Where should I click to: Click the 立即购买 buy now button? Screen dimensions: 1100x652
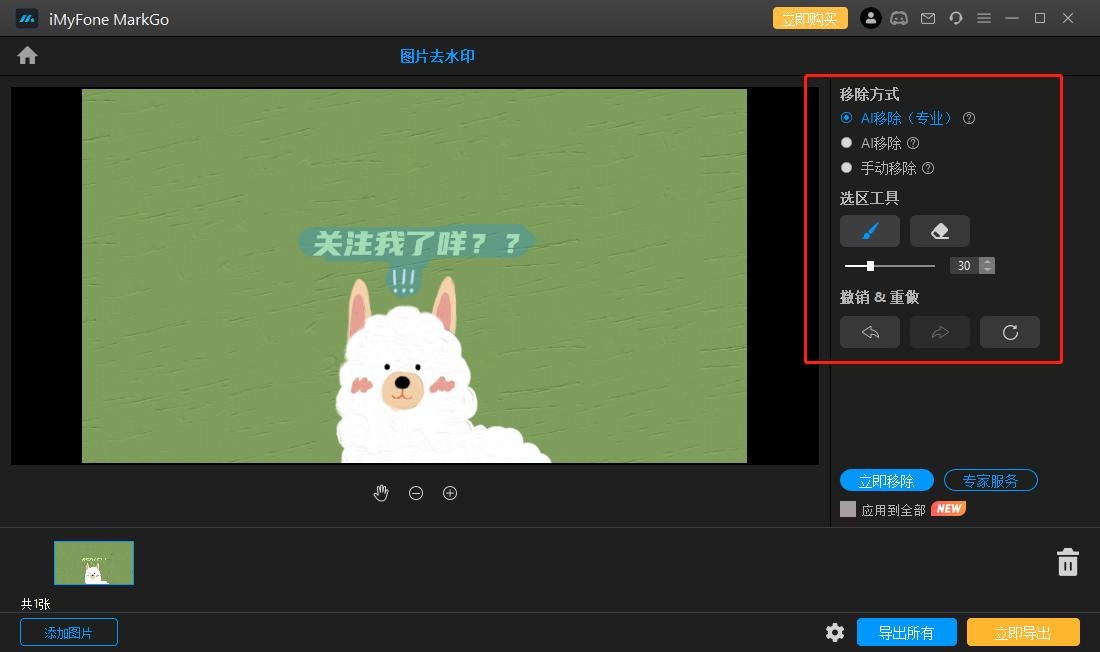[x=810, y=18]
